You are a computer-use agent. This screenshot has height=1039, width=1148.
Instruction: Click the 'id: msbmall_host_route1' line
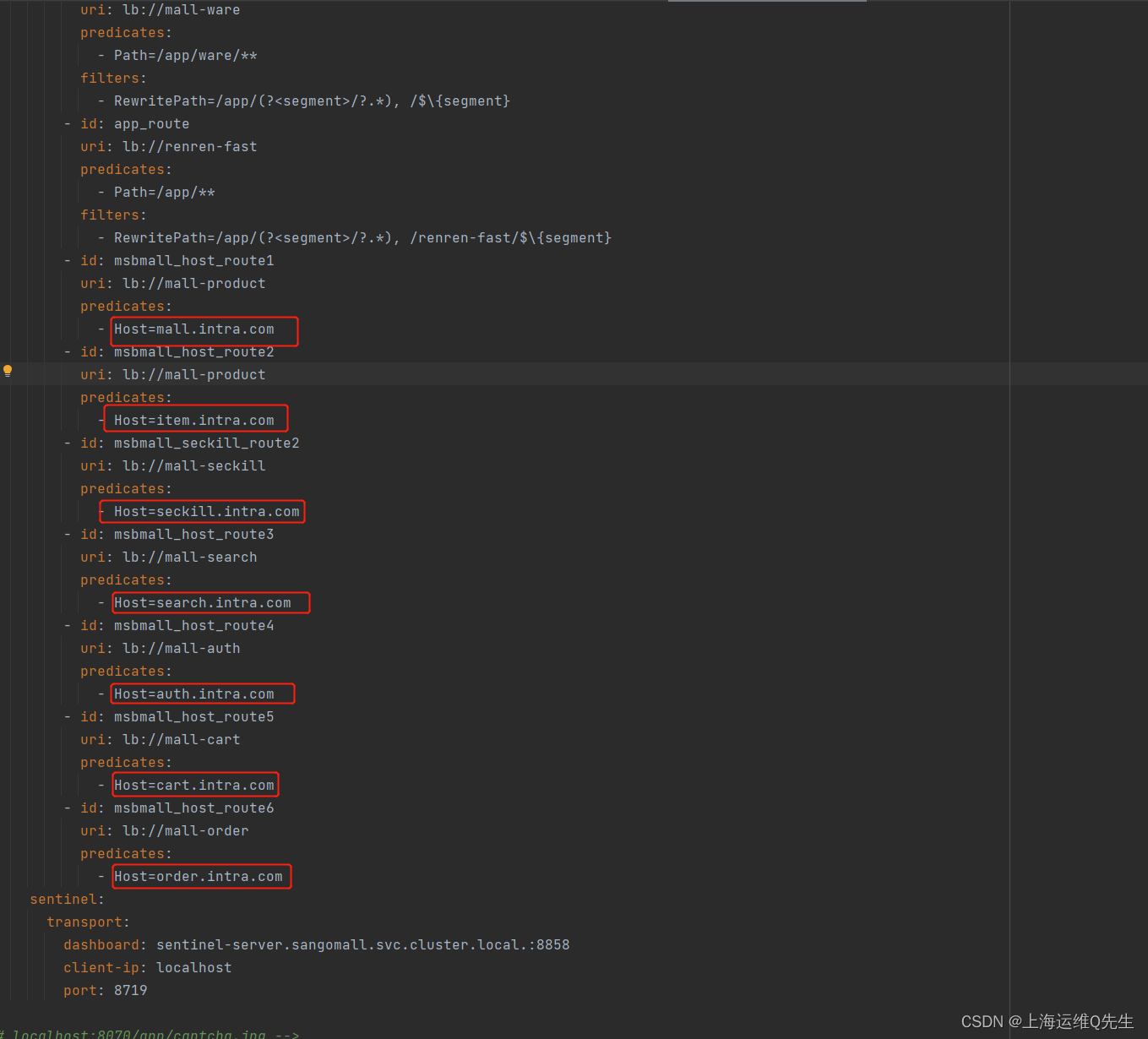pos(177,261)
